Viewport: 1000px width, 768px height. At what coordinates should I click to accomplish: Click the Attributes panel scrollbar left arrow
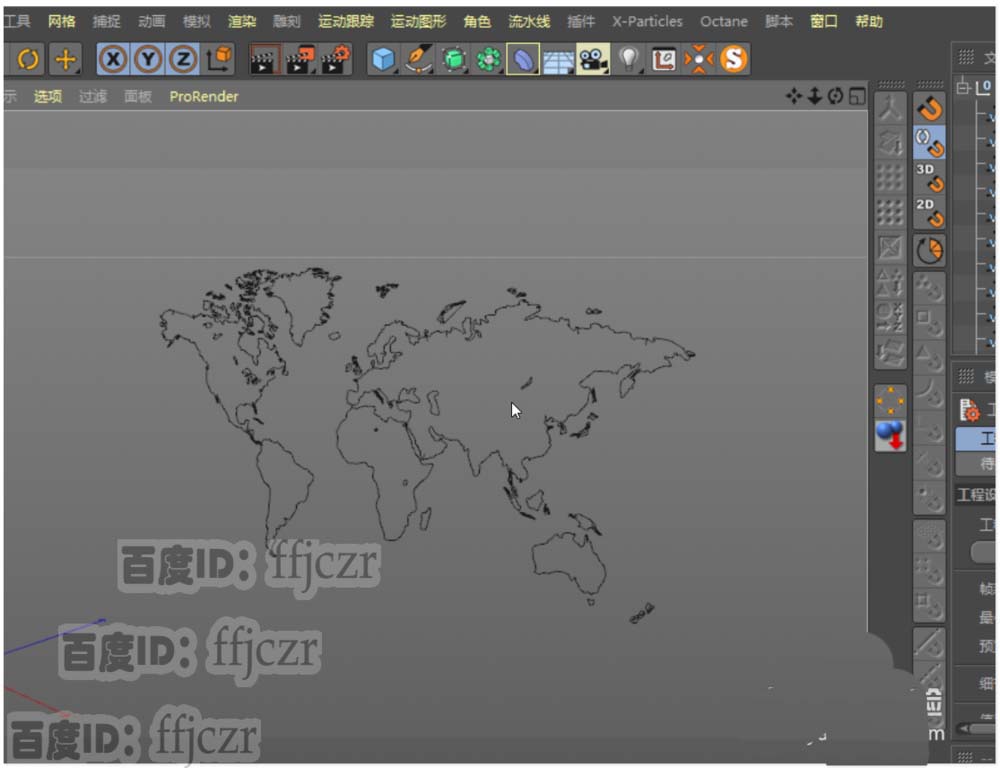(x=964, y=728)
